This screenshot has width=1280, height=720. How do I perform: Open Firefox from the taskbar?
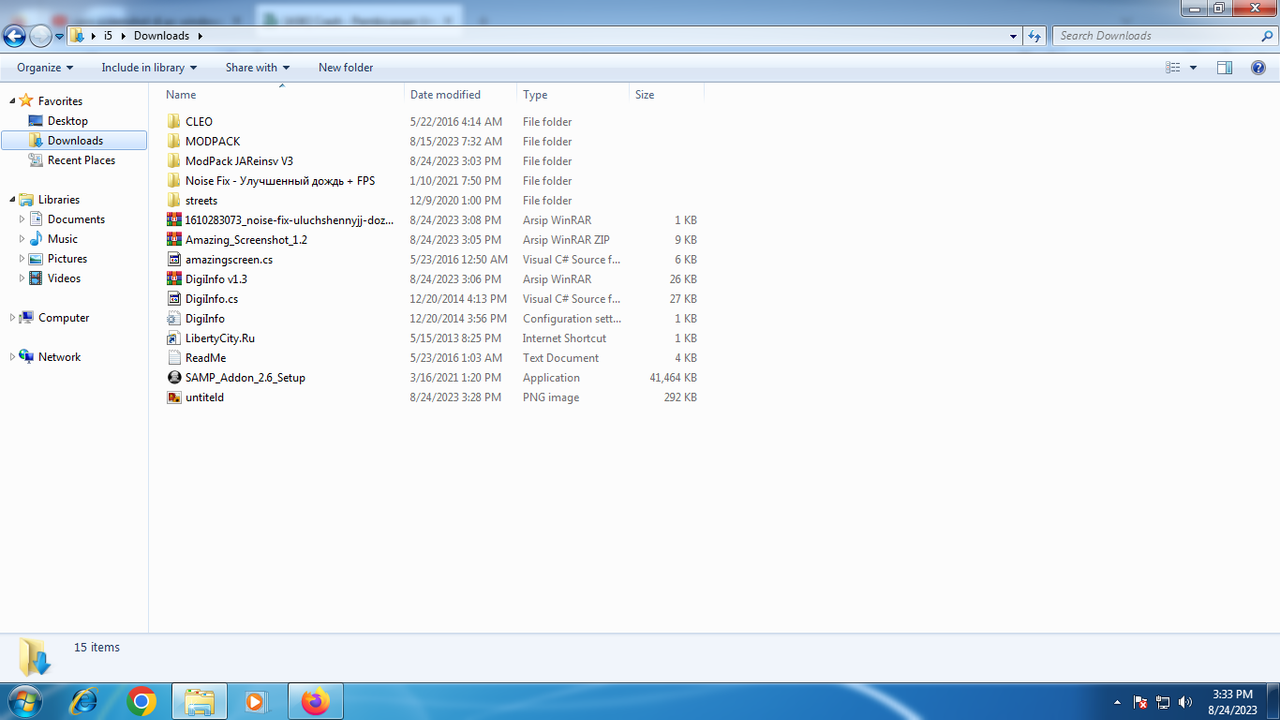click(315, 702)
